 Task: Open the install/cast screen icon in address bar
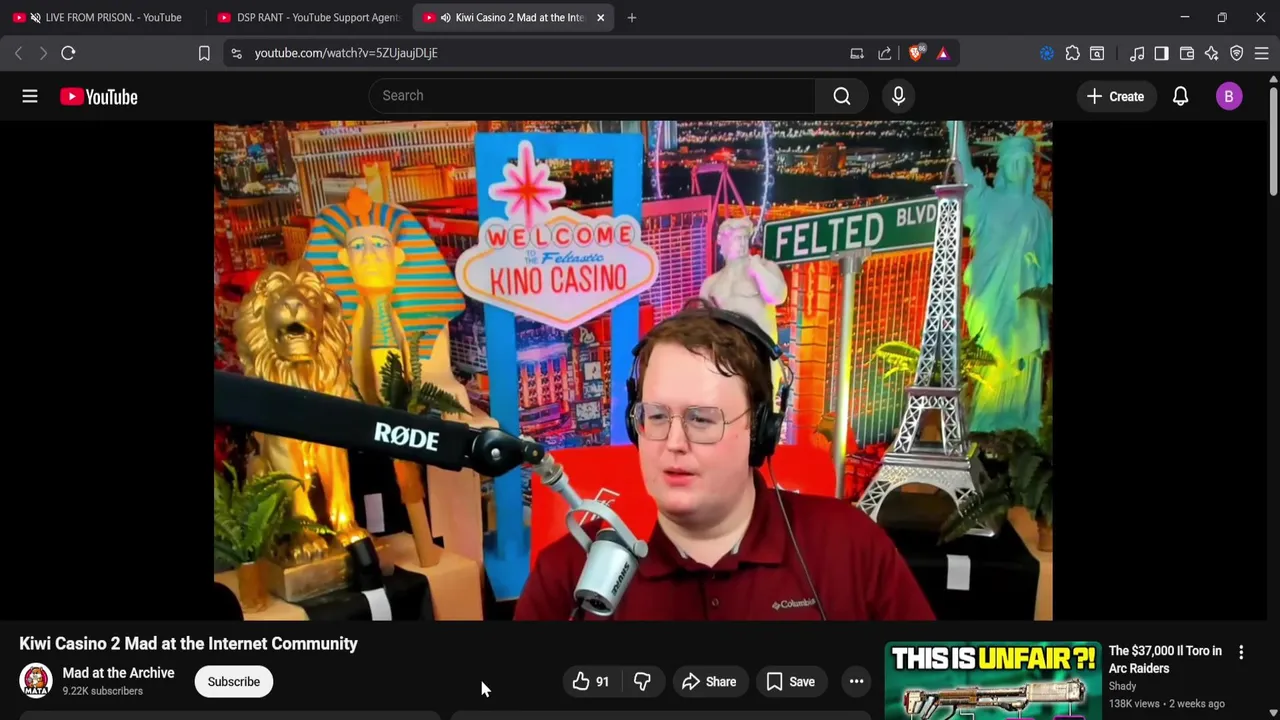pos(857,53)
